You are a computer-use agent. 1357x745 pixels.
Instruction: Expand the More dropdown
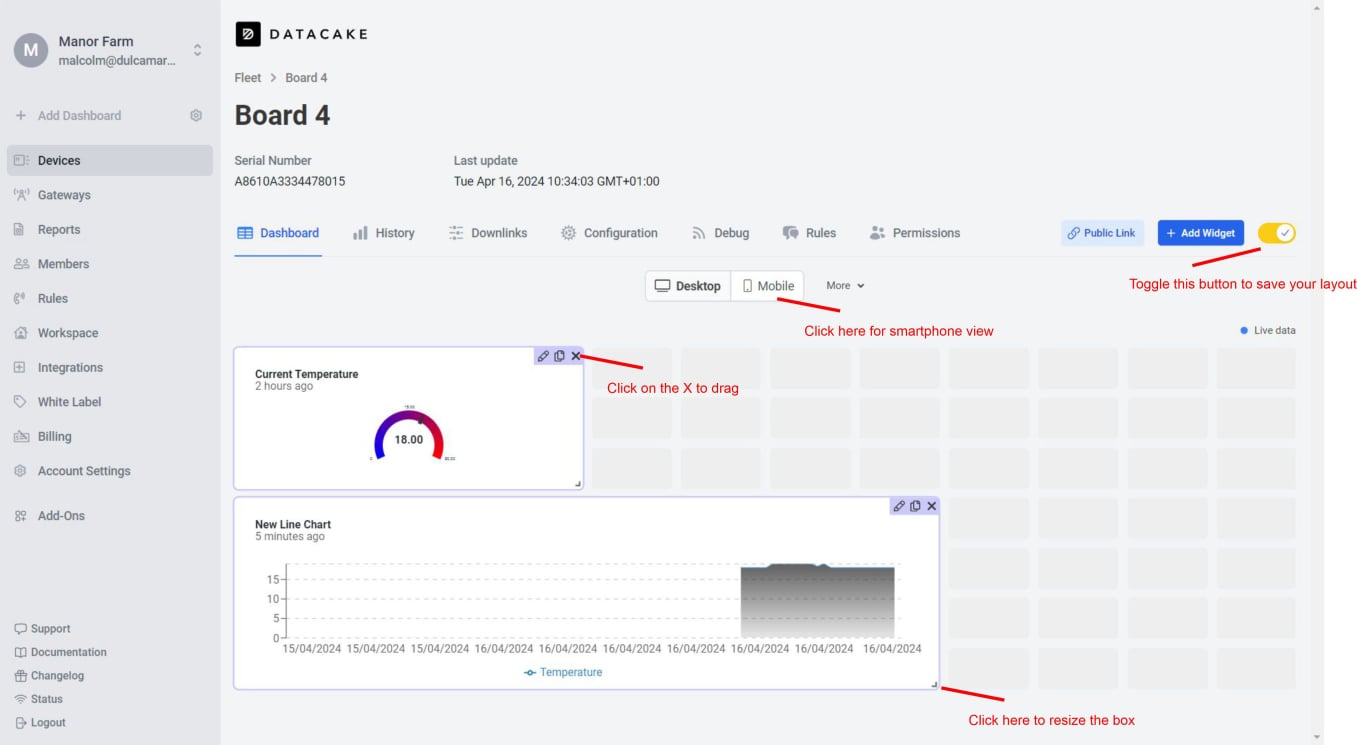pos(845,286)
